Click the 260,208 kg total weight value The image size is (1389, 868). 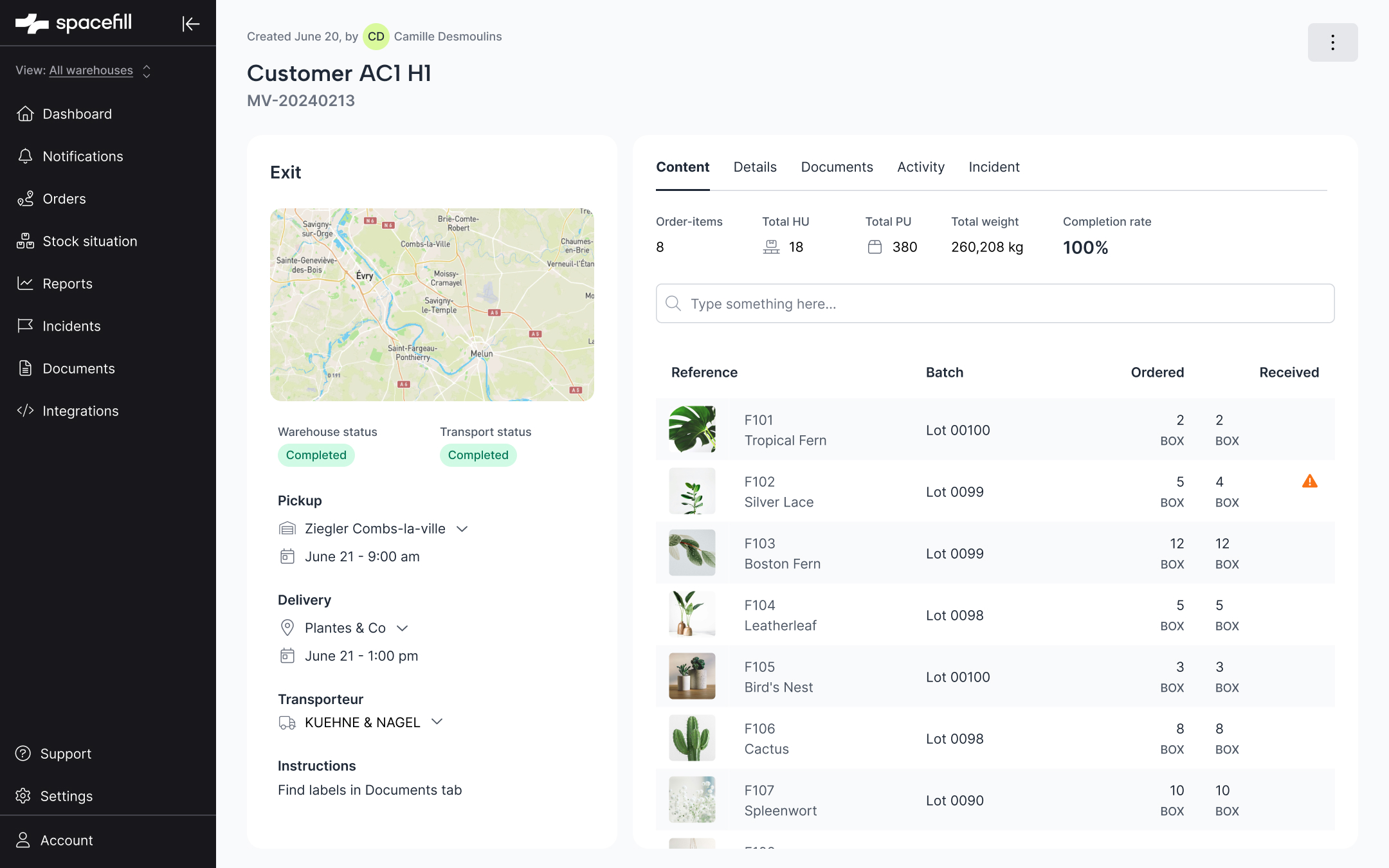tap(987, 247)
